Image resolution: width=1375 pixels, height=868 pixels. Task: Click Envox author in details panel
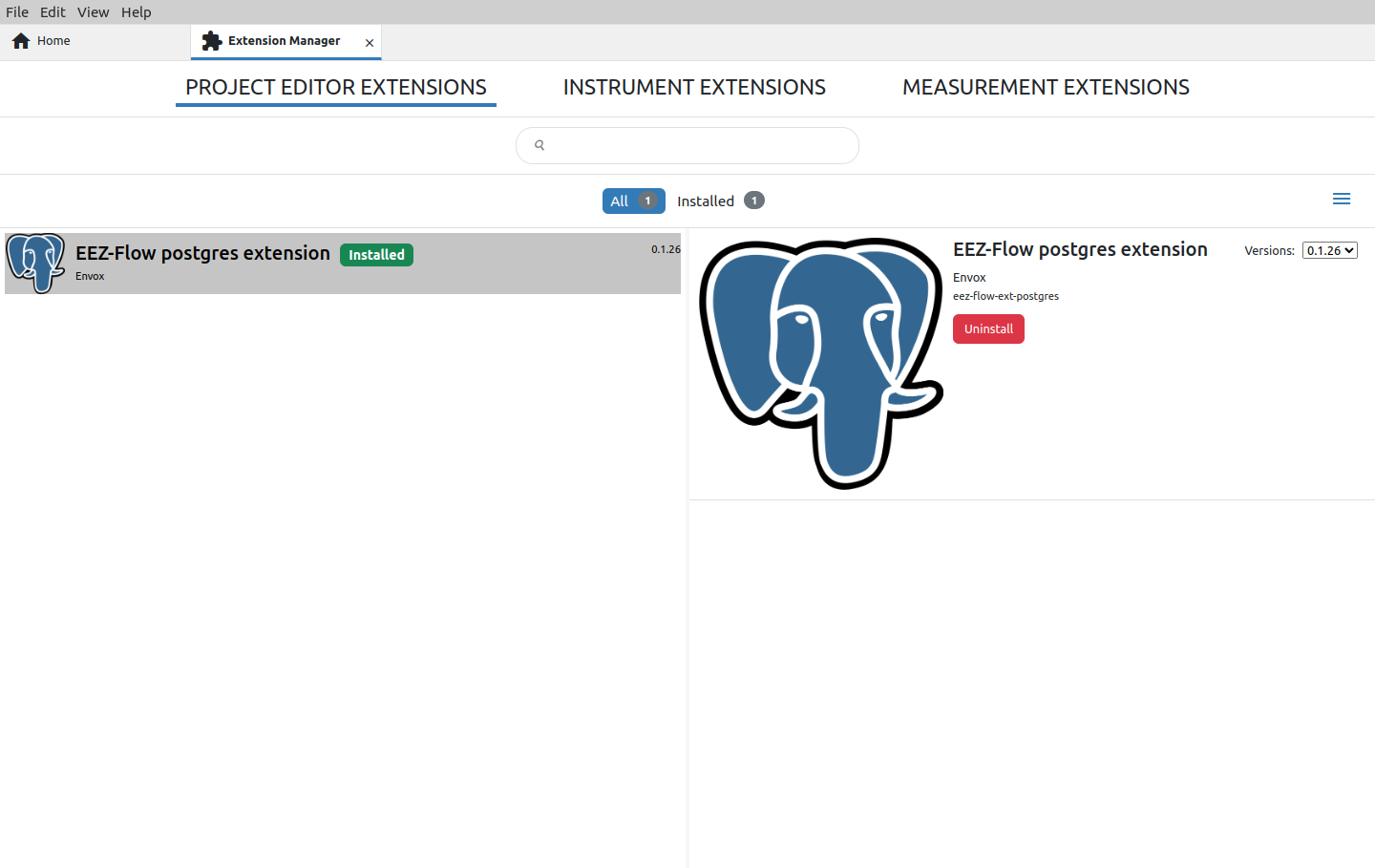coord(969,277)
